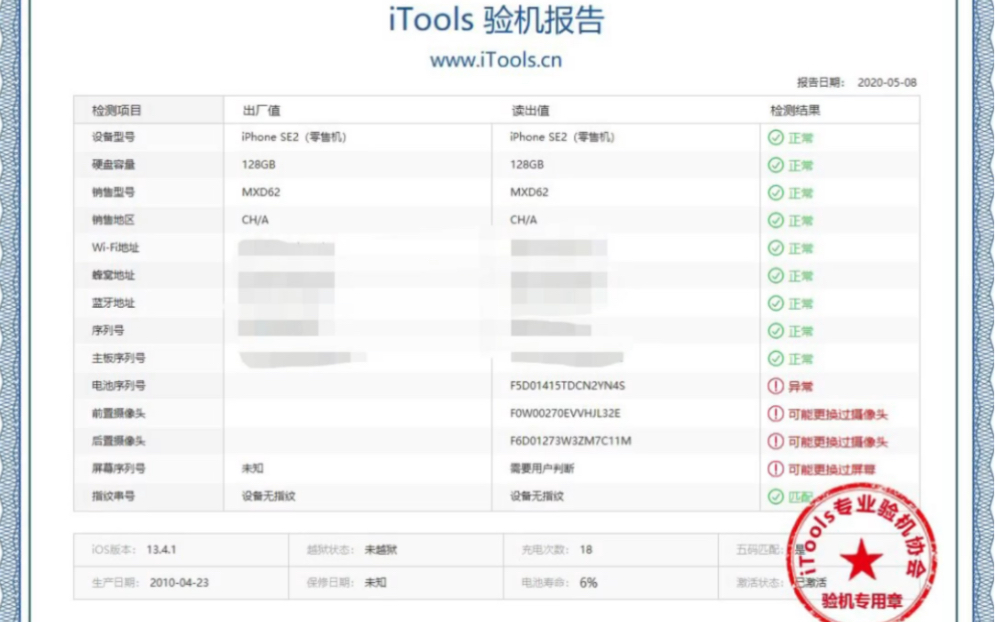Open the www.iTools.cn link
995x622 pixels.
pos(497,60)
